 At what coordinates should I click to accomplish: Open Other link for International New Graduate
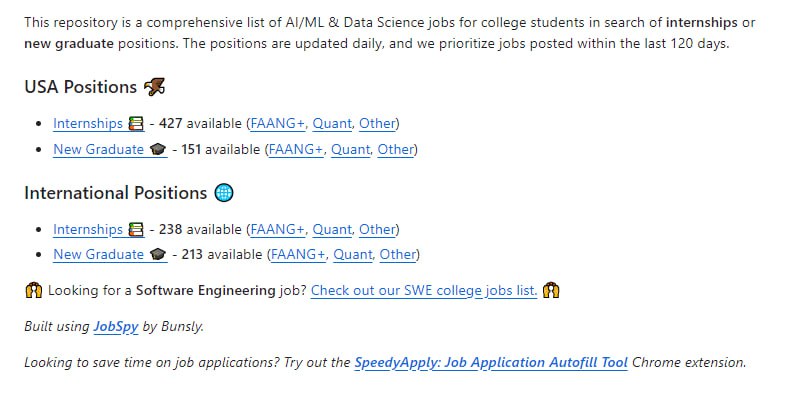(398, 254)
